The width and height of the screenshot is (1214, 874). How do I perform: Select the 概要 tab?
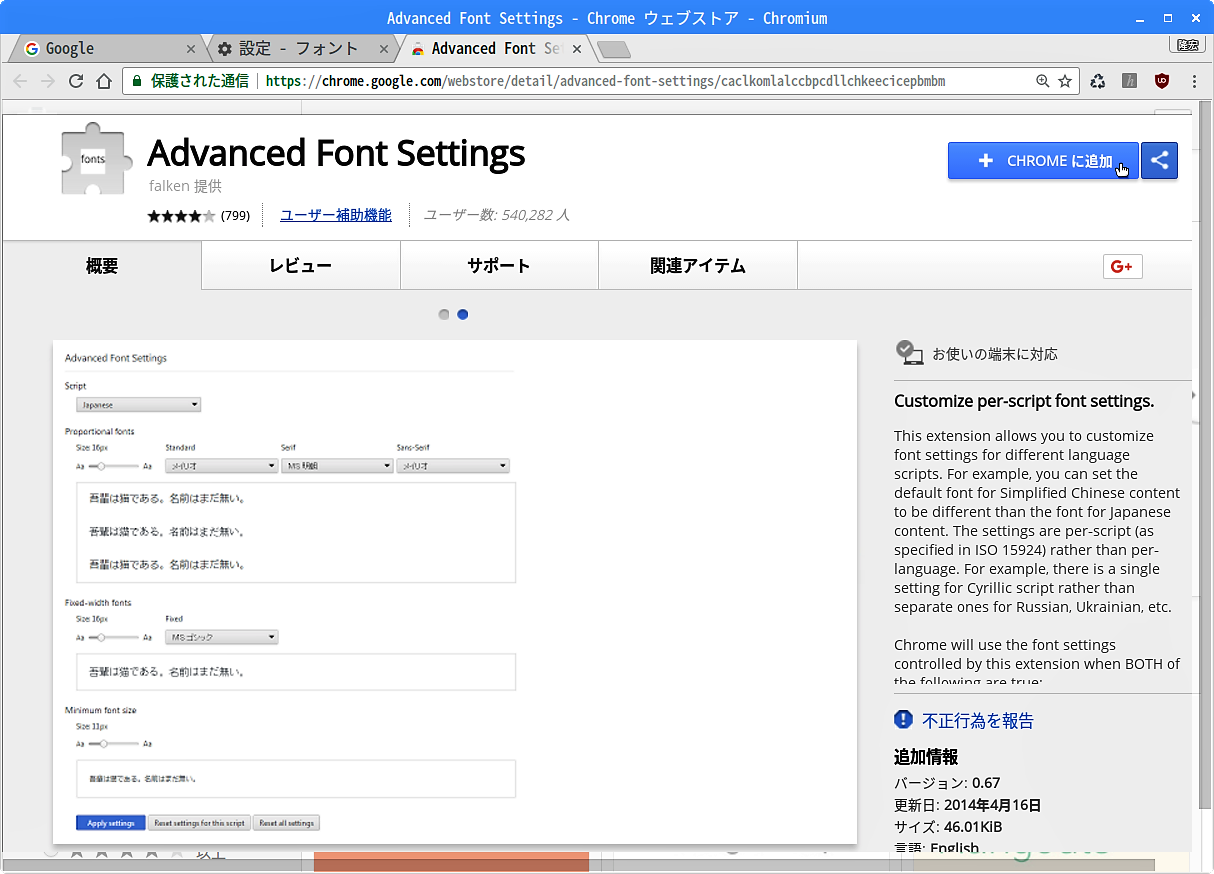pos(102,266)
